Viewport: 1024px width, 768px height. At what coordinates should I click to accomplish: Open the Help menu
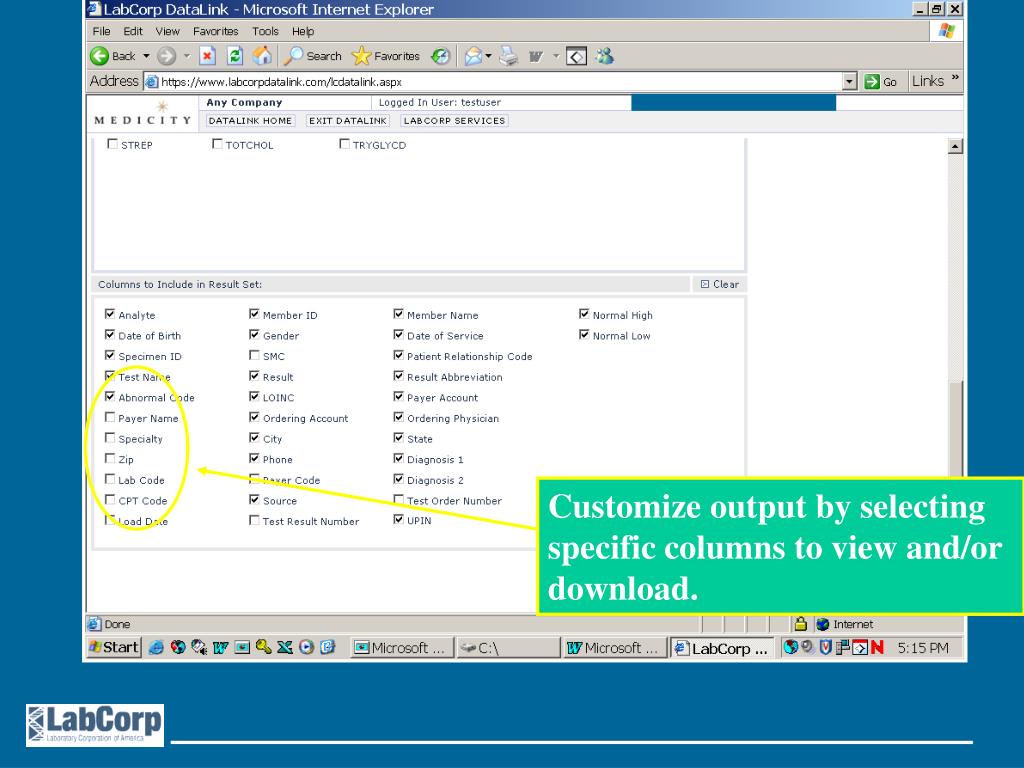tap(303, 31)
